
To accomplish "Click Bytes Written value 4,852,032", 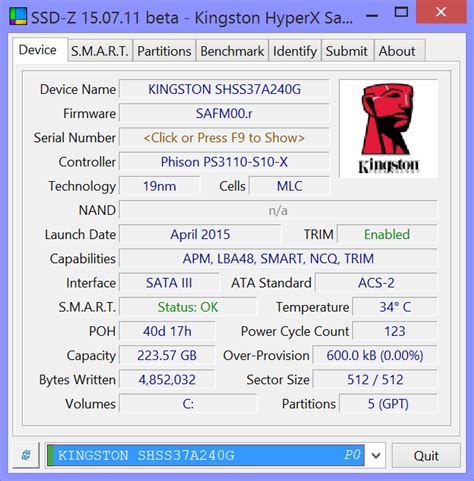I will click(167, 380).
